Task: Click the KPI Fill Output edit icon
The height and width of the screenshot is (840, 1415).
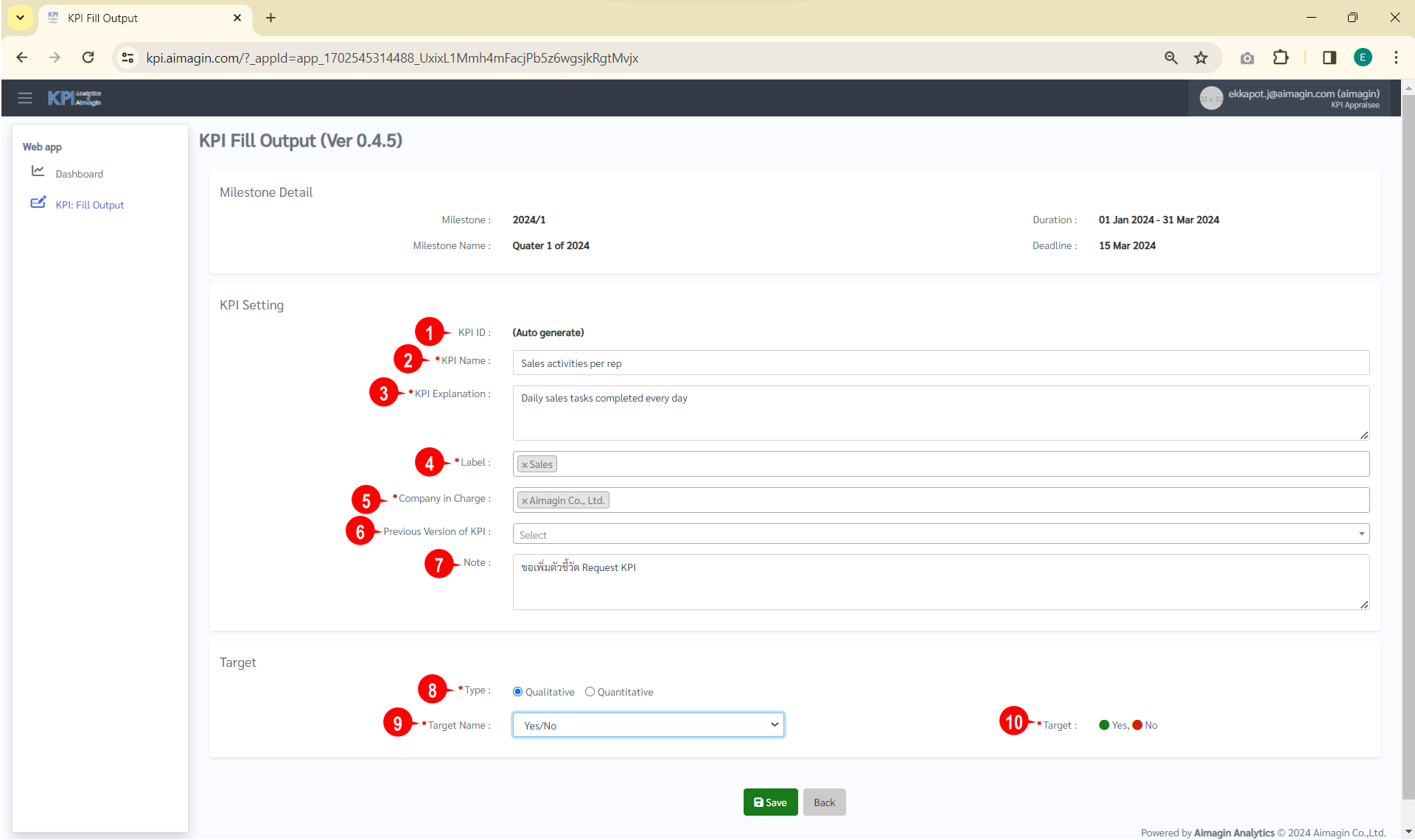Action: [x=38, y=203]
